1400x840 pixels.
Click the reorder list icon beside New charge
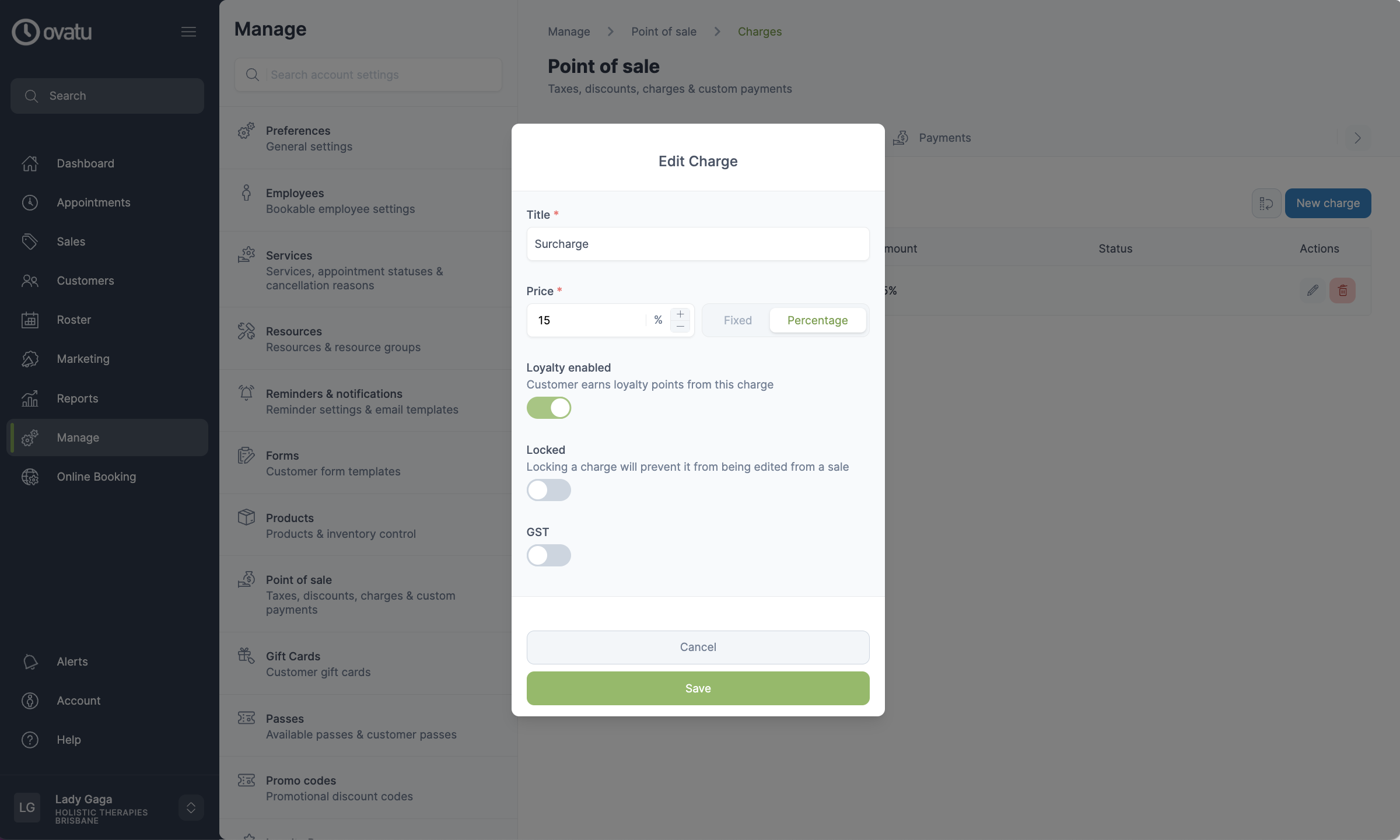[x=1266, y=203]
